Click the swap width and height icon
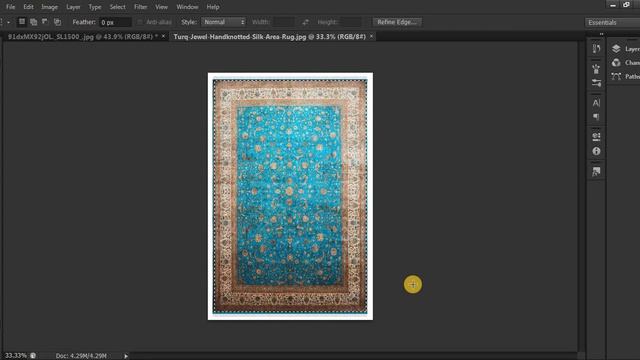Screen dimensions: 640x360 (x=305, y=22)
